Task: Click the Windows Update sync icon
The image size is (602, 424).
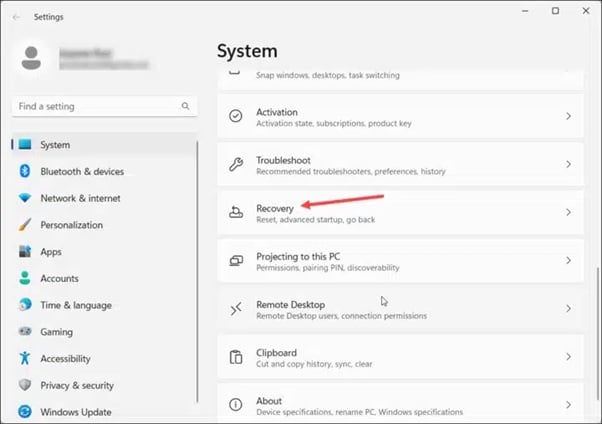Action: [x=25, y=412]
